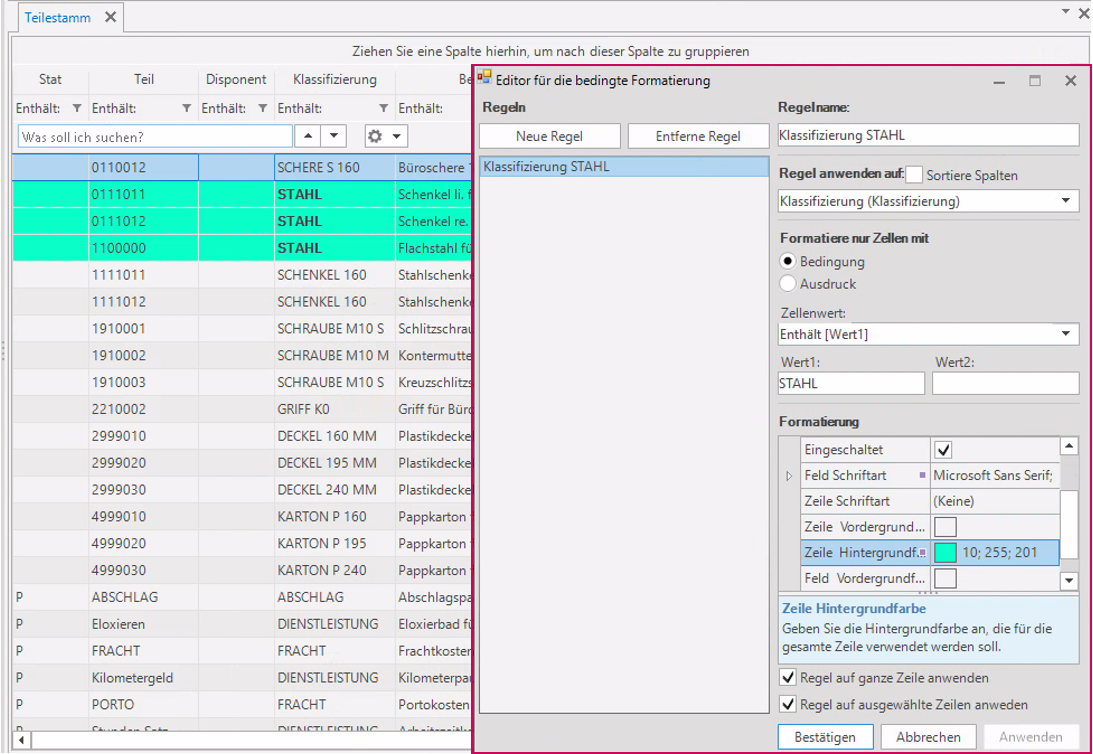Click the Klassifizierung column filter funnel
This screenshot has height=754, width=1093.
point(383,108)
